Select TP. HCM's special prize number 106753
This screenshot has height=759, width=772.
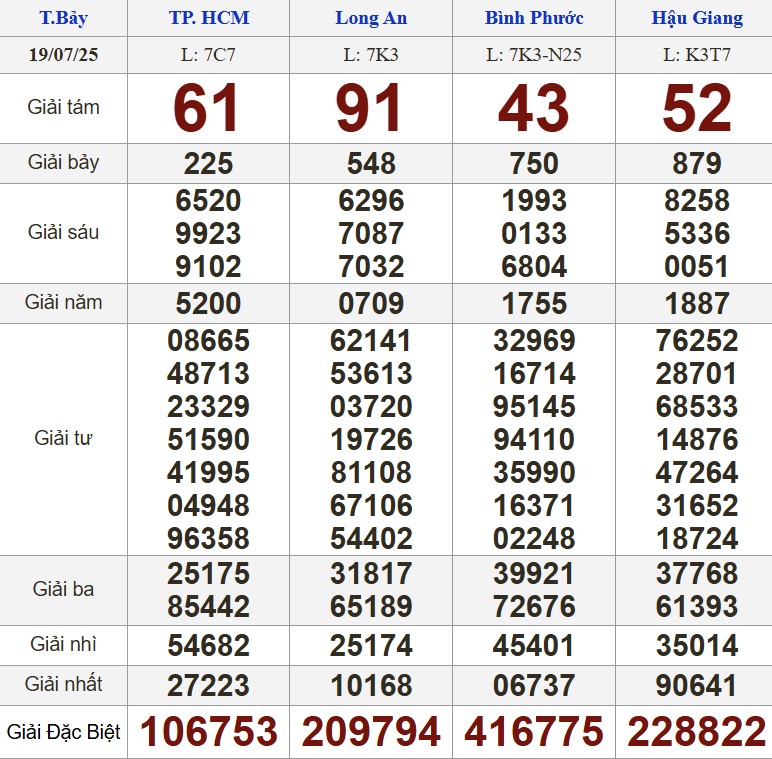[x=208, y=732]
